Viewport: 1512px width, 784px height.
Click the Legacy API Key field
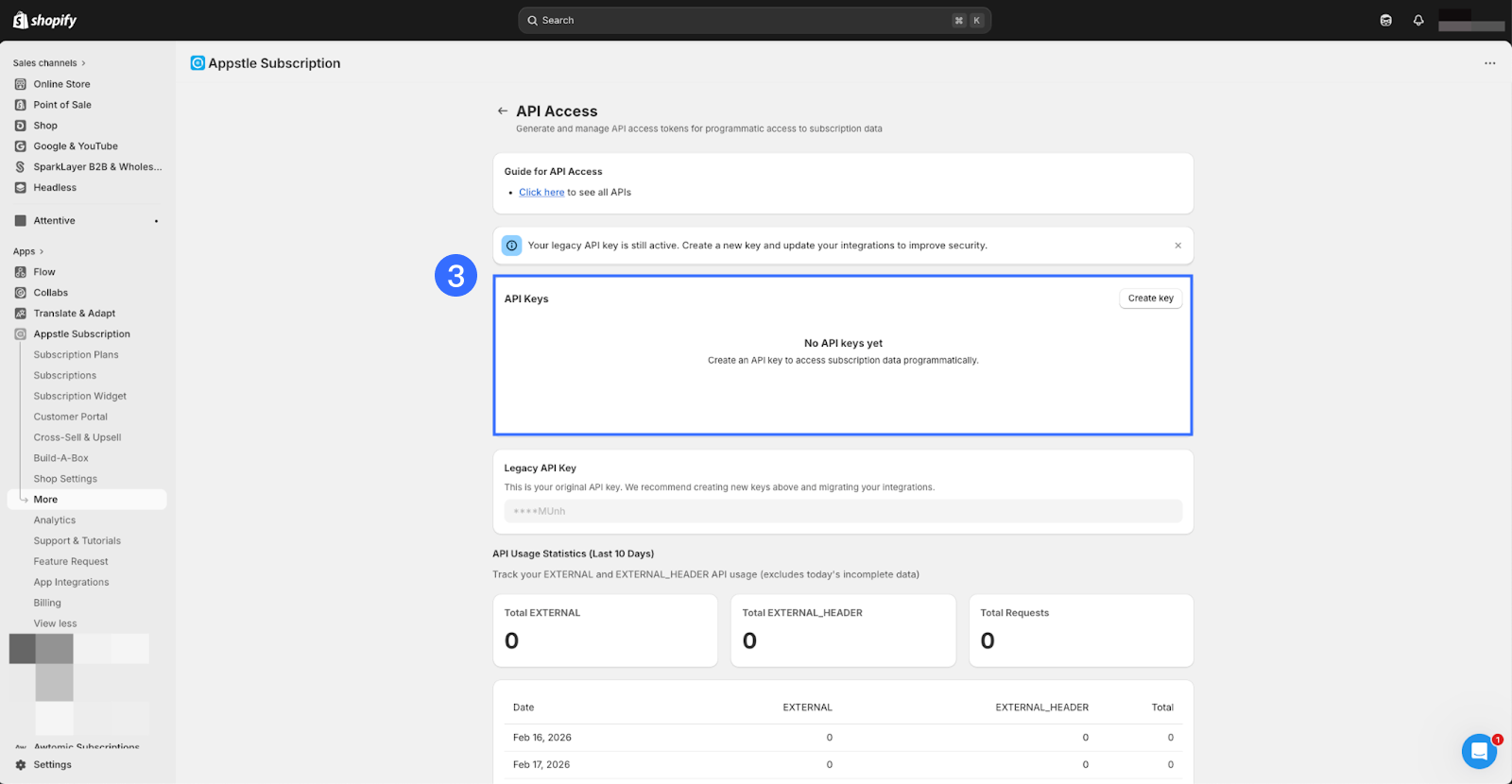(842, 511)
